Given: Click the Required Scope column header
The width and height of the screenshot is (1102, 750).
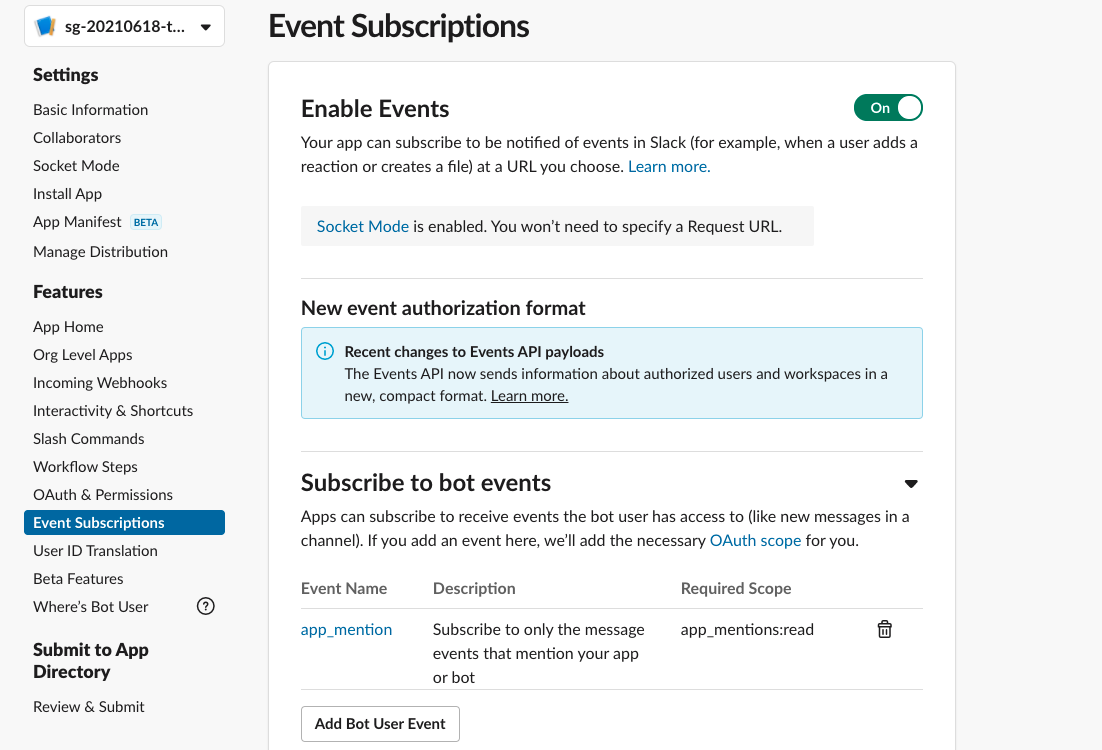Looking at the screenshot, I should (736, 588).
